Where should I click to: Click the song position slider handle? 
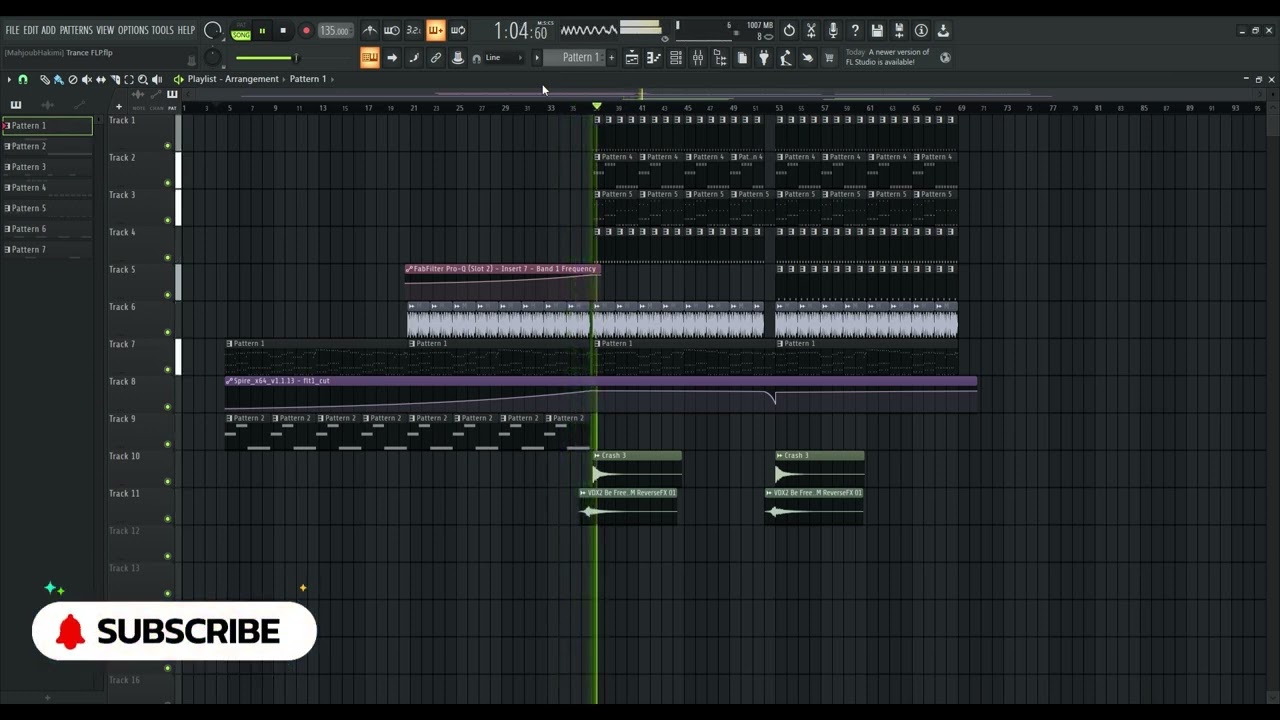coord(296,57)
